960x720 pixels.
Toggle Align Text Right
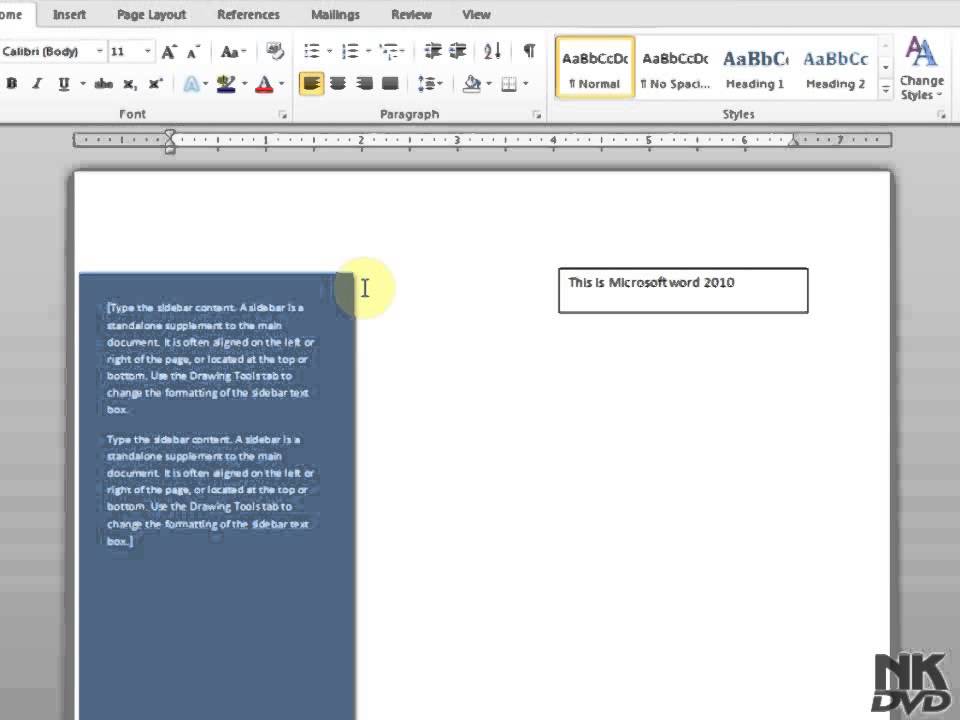364,84
